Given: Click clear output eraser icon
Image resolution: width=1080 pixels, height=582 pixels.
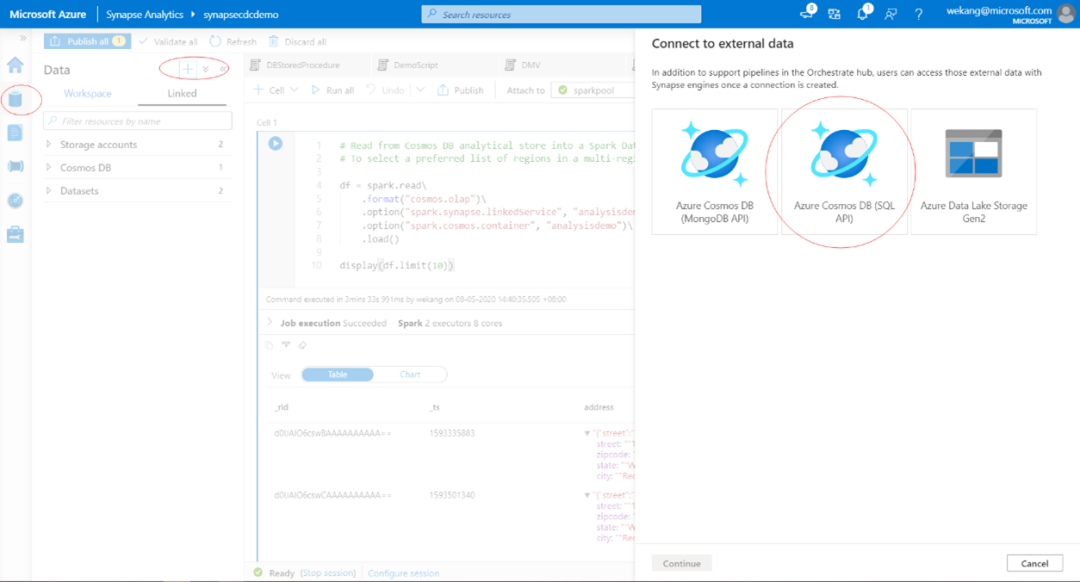Looking at the screenshot, I should 302,345.
